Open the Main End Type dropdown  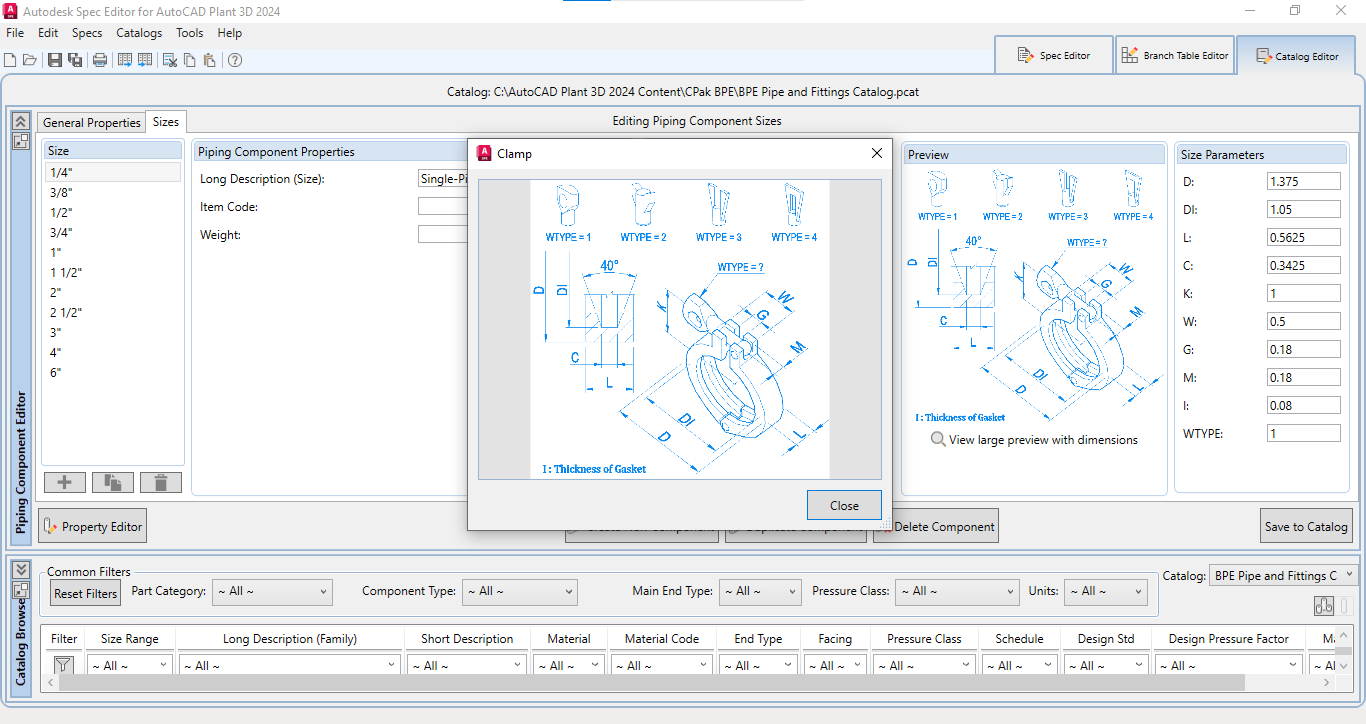760,592
